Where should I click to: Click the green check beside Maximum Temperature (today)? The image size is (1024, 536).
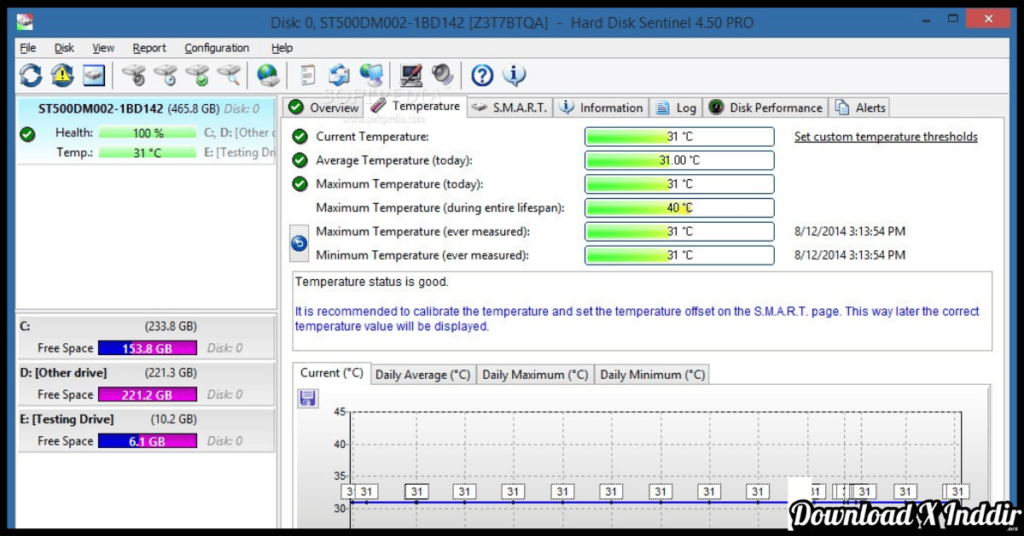coord(300,184)
